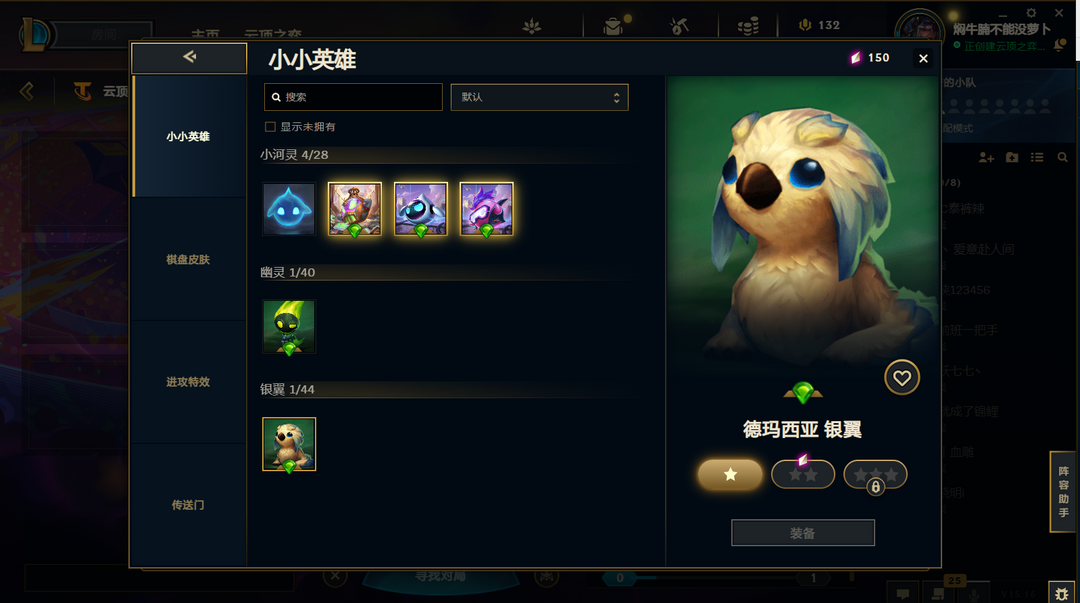
Task: Click the 搜索 search field
Action: pyautogui.click(x=353, y=97)
